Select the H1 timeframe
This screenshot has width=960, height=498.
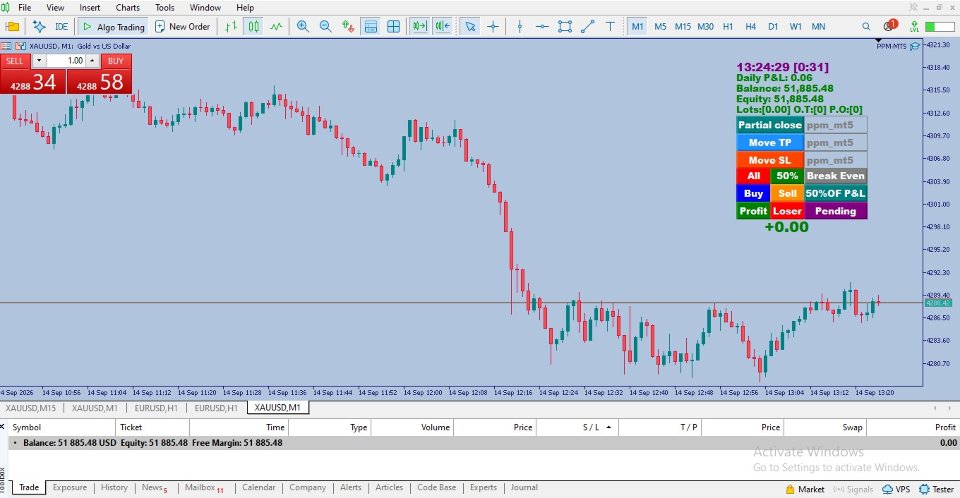click(x=728, y=26)
